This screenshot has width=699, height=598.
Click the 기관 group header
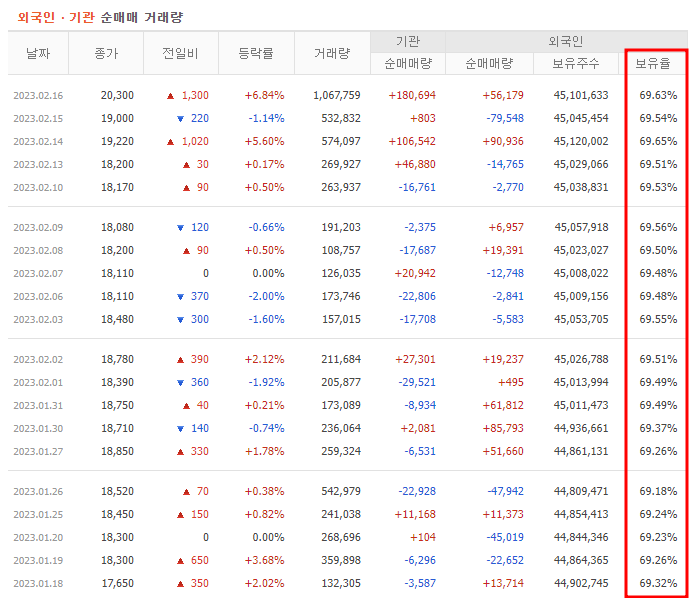click(408, 41)
